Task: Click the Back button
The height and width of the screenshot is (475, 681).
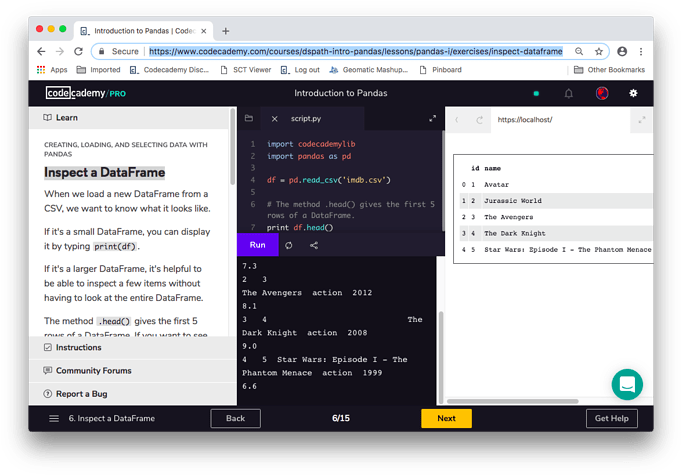Action: [x=235, y=418]
